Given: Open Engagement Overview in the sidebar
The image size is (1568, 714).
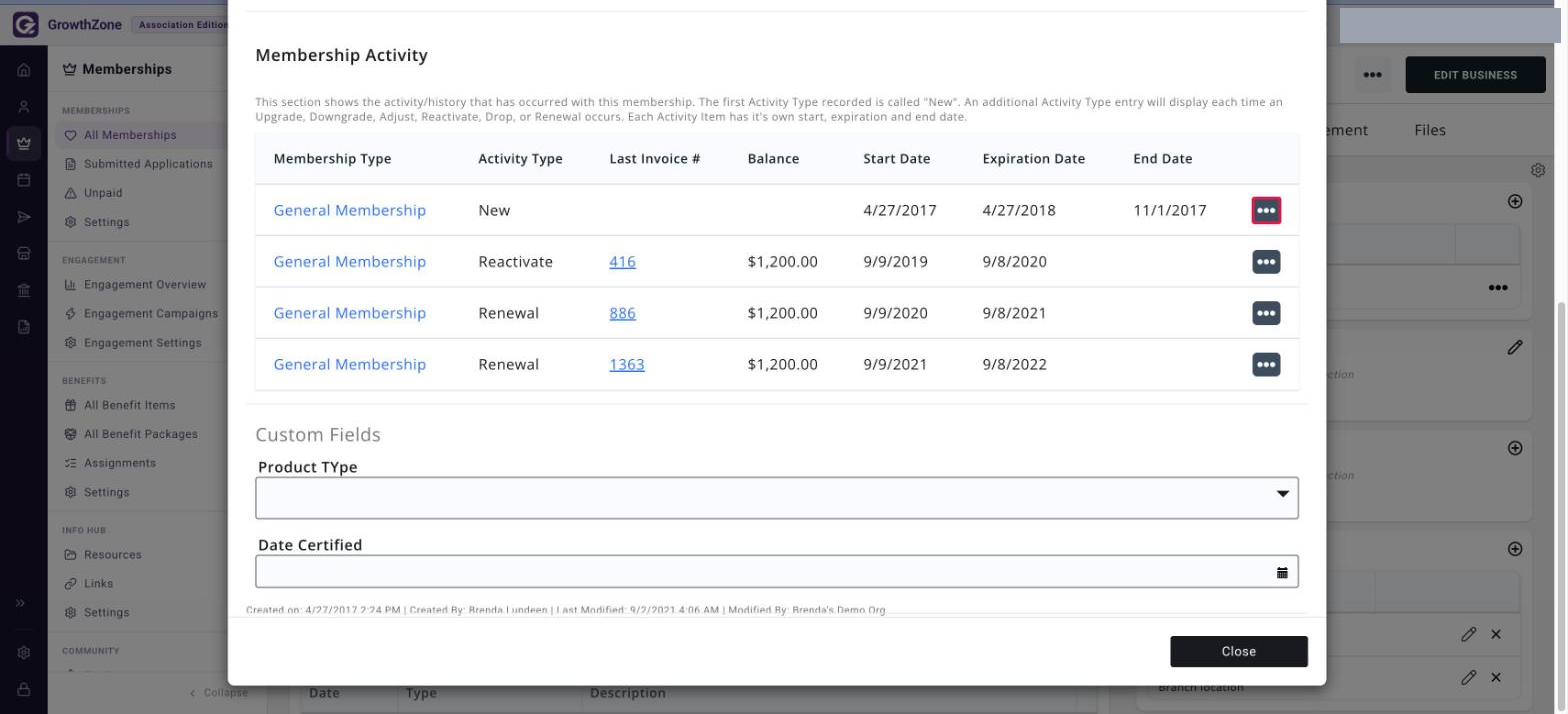Looking at the screenshot, I should [x=145, y=285].
